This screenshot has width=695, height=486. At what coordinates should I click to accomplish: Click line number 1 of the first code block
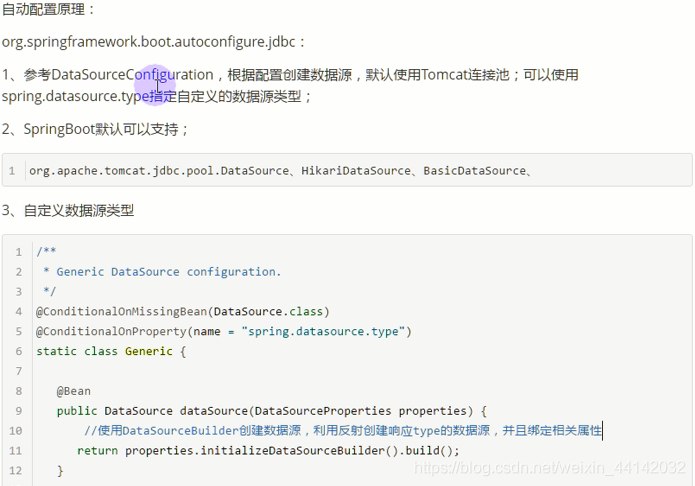[x=12, y=171]
